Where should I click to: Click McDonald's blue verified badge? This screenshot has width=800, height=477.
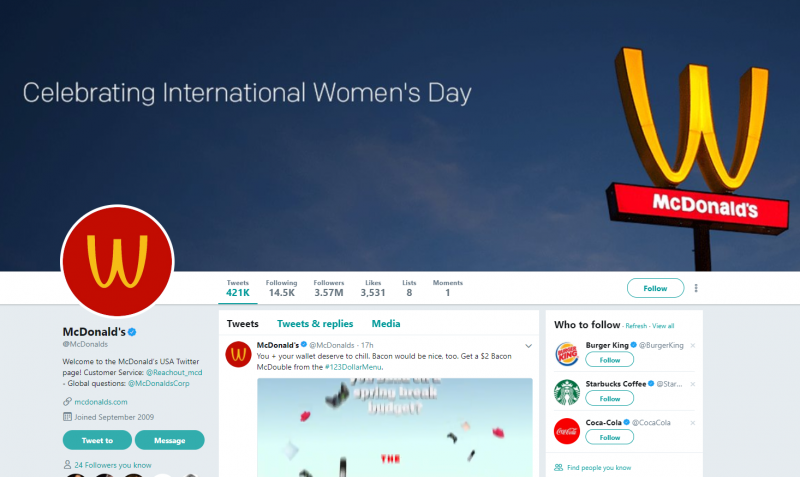click(132, 332)
